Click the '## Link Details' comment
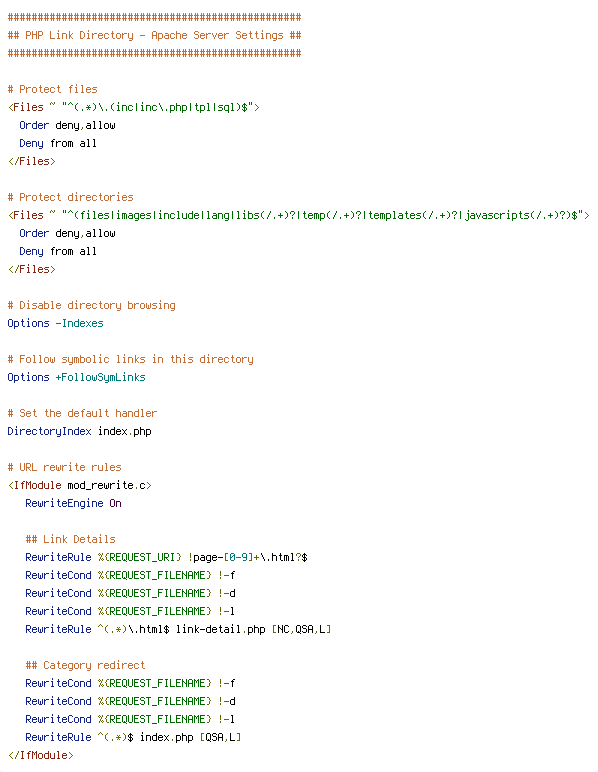This screenshot has height=772, width=598. point(70,539)
